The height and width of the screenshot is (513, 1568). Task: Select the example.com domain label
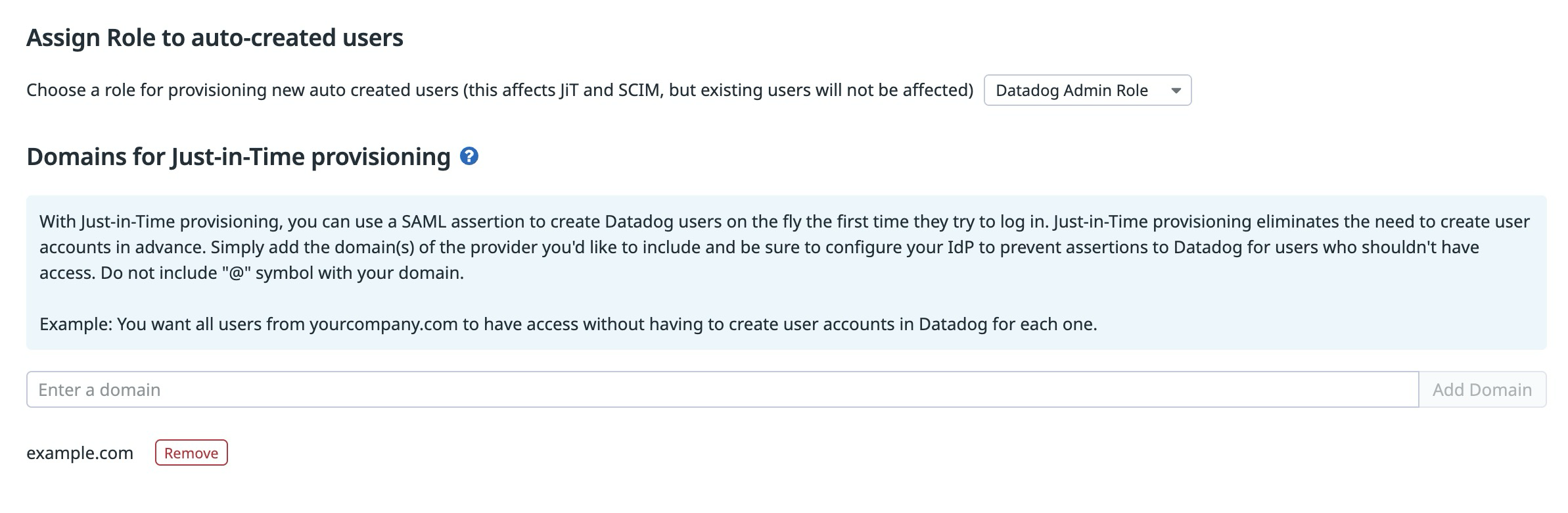coord(80,452)
